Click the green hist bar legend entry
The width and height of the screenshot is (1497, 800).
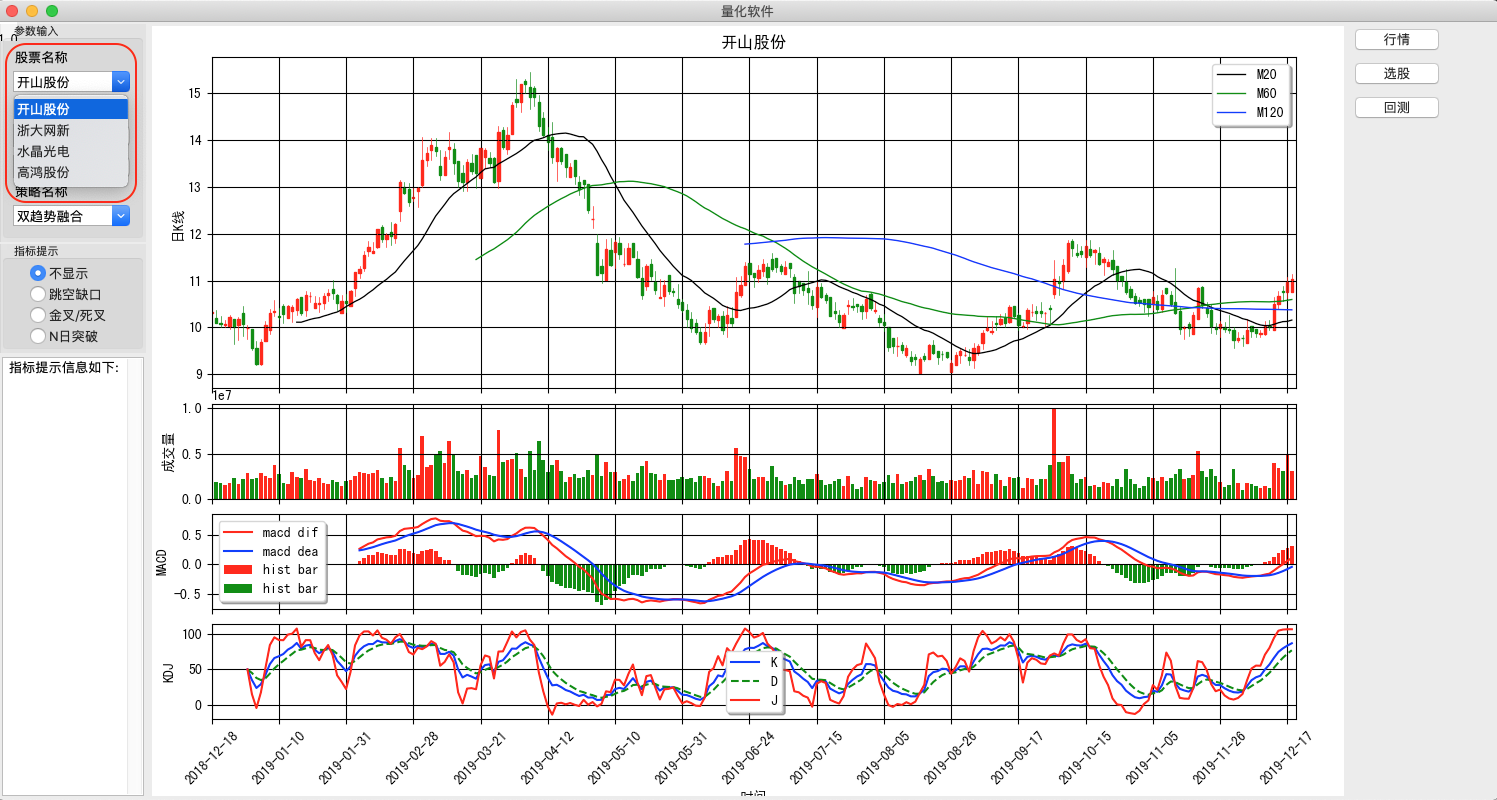271,589
